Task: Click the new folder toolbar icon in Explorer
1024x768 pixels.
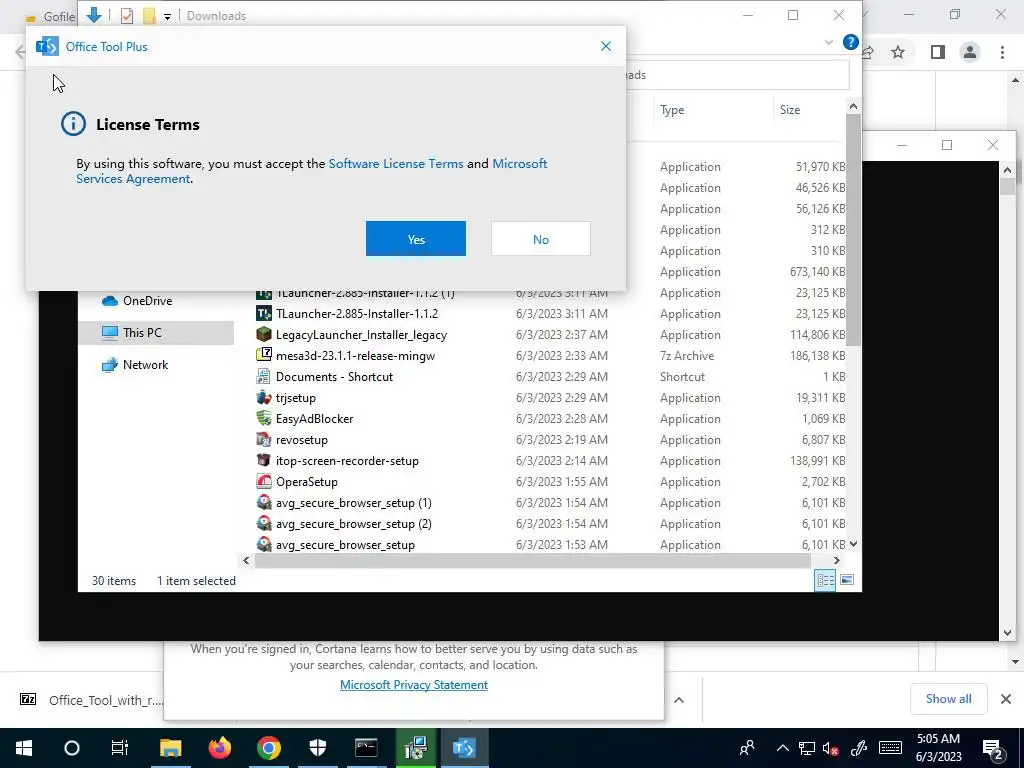Action: click(149, 16)
